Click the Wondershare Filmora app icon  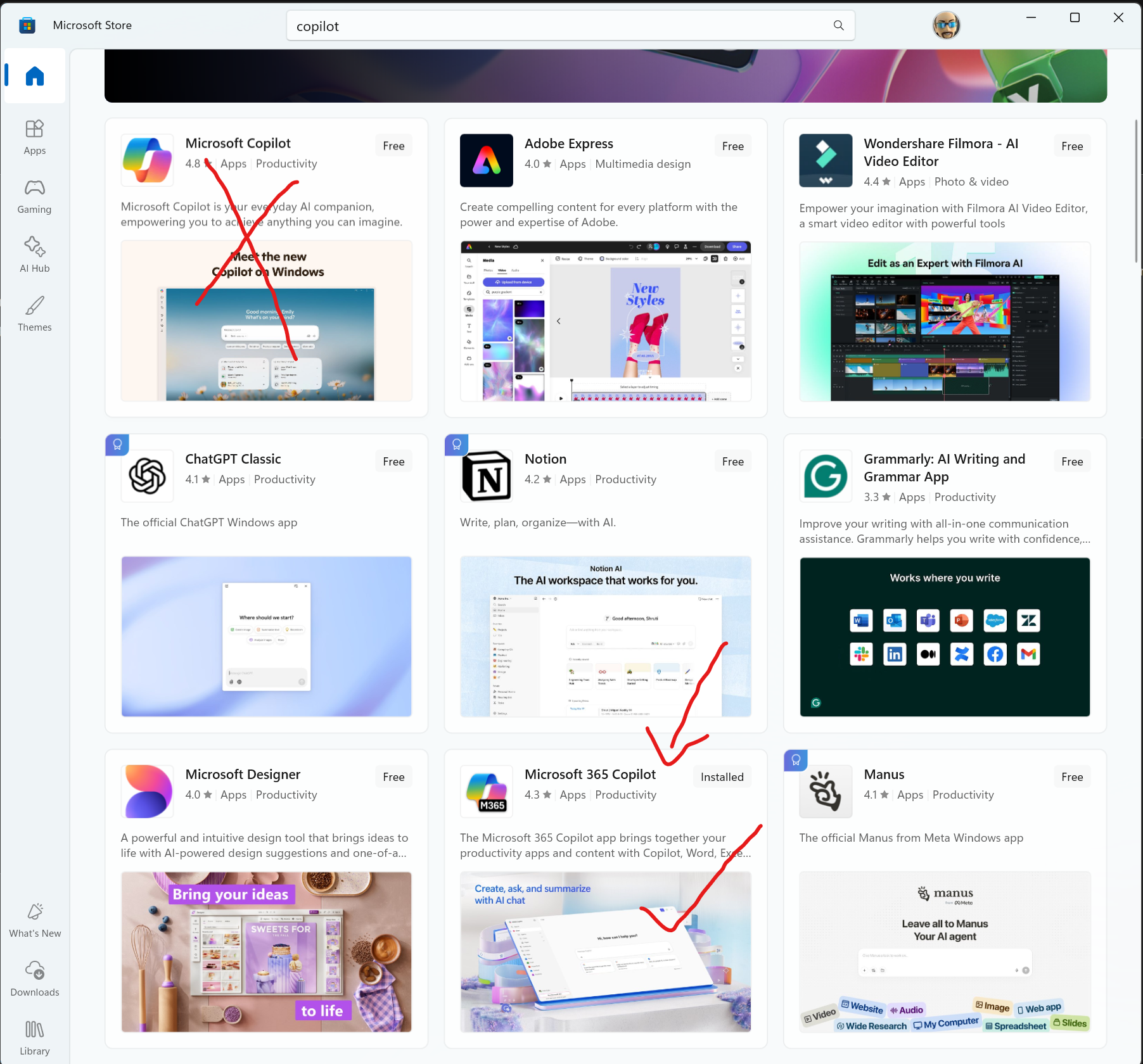[x=826, y=160]
